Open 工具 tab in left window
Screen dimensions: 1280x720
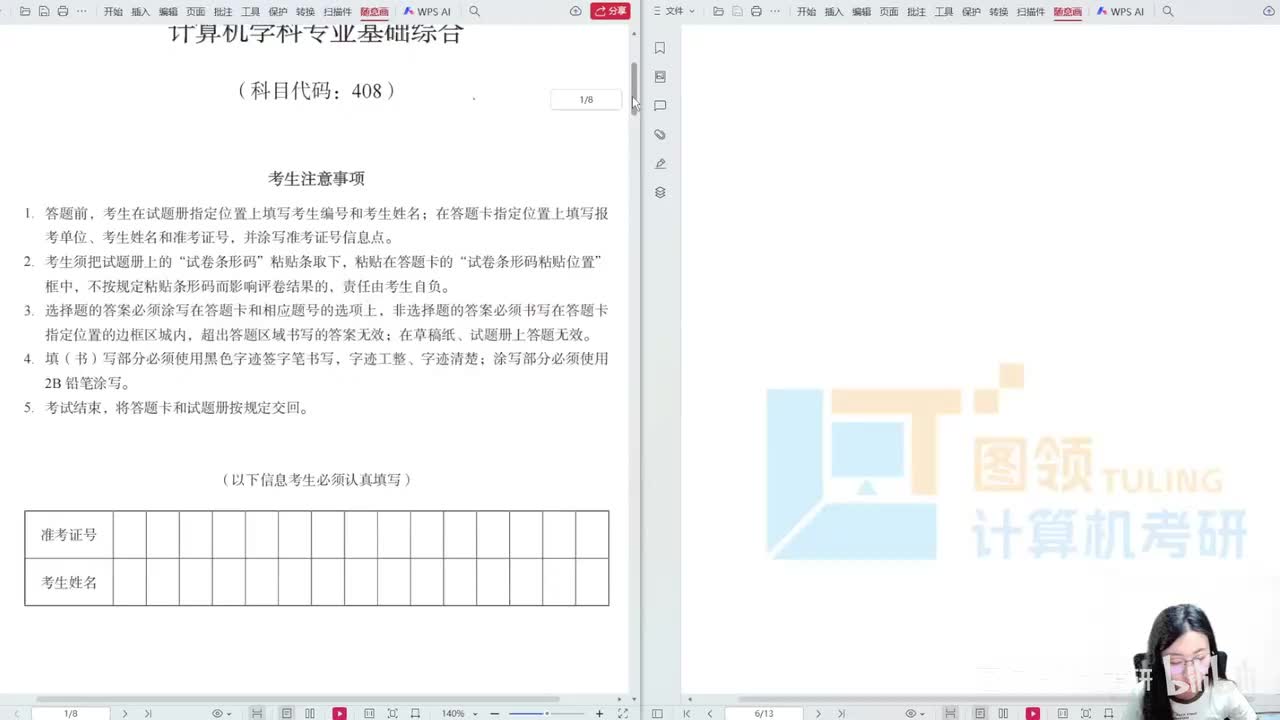pyautogui.click(x=251, y=12)
